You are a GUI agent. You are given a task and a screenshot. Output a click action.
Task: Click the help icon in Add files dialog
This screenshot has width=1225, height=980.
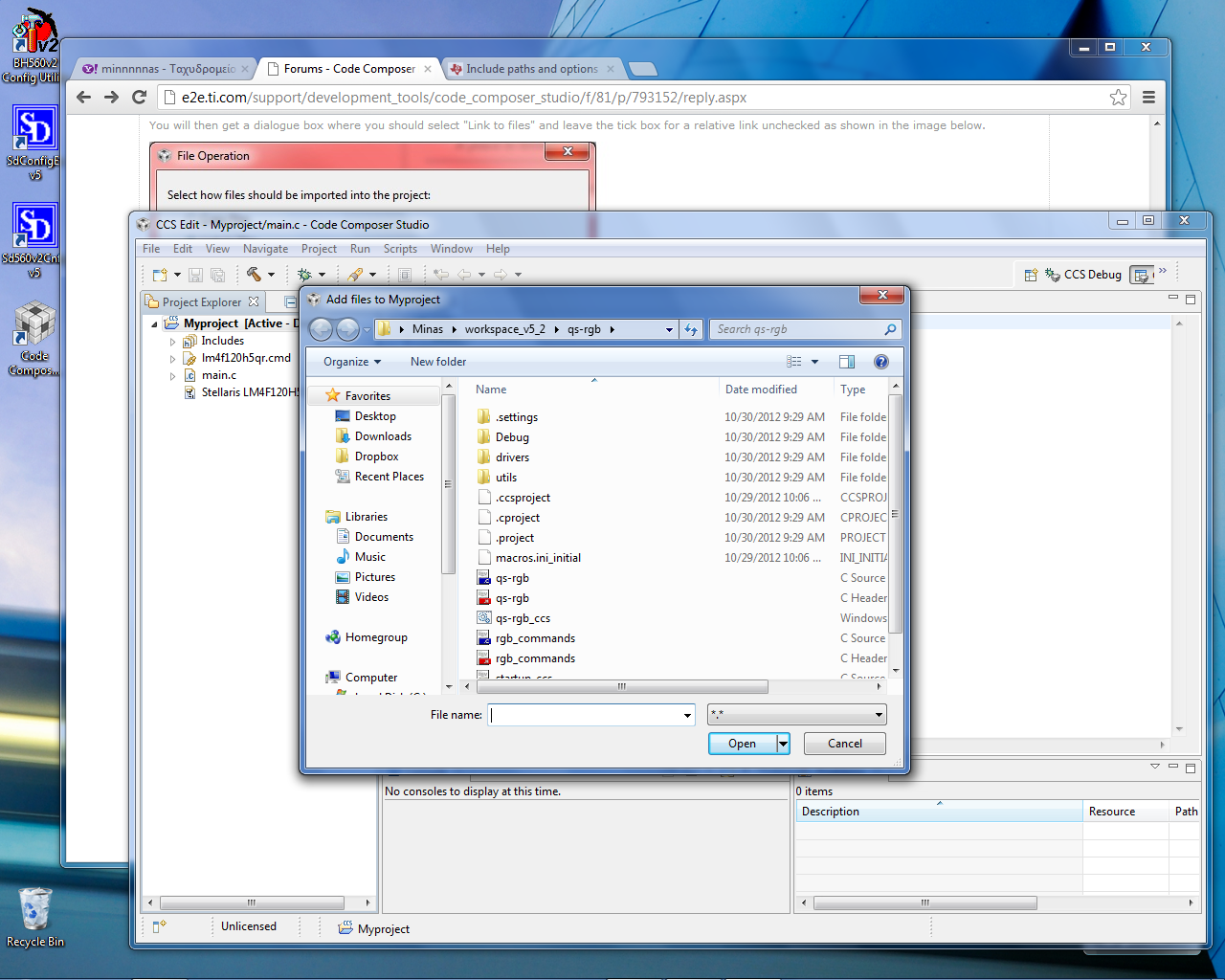[x=881, y=362]
